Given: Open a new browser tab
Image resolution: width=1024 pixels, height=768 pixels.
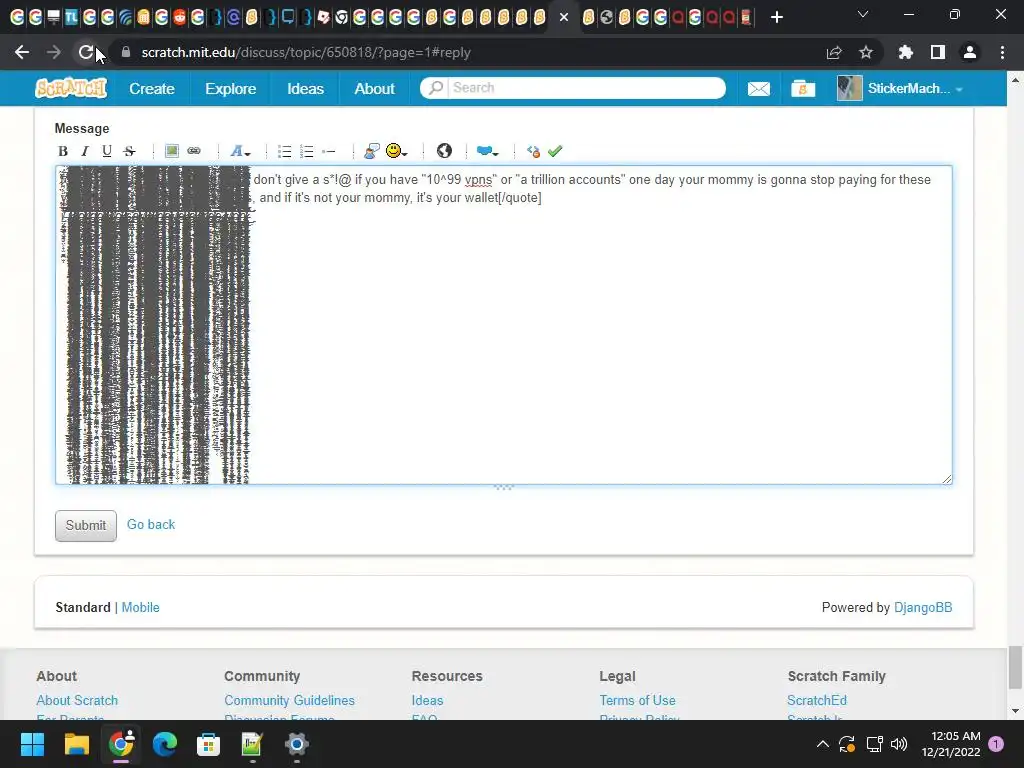Looking at the screenshot, I should [x=776, y=17].
